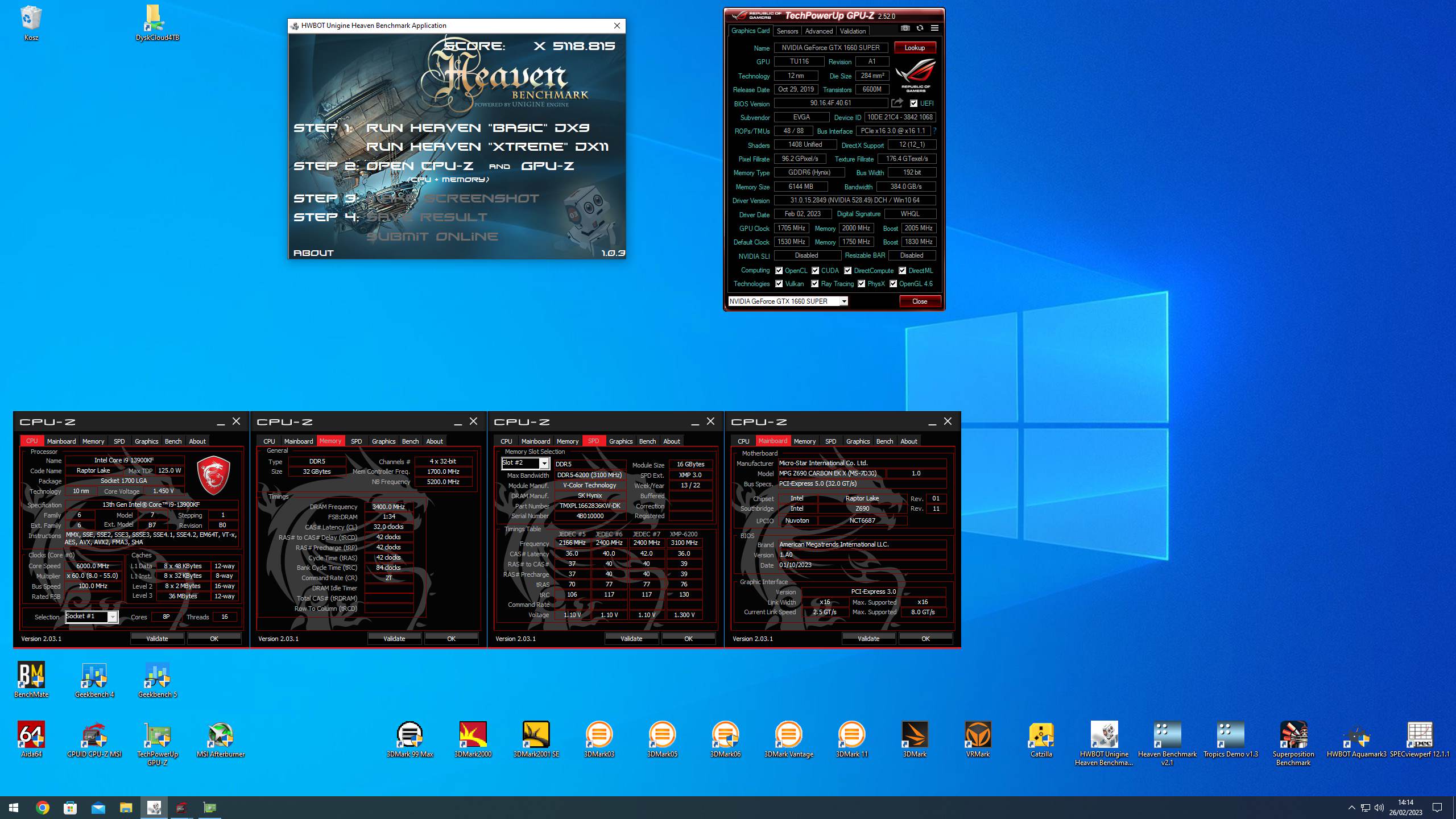Toggle the CUDA checkbox in GPU-Z
The image size is (1456, 819).
(815, 271)
